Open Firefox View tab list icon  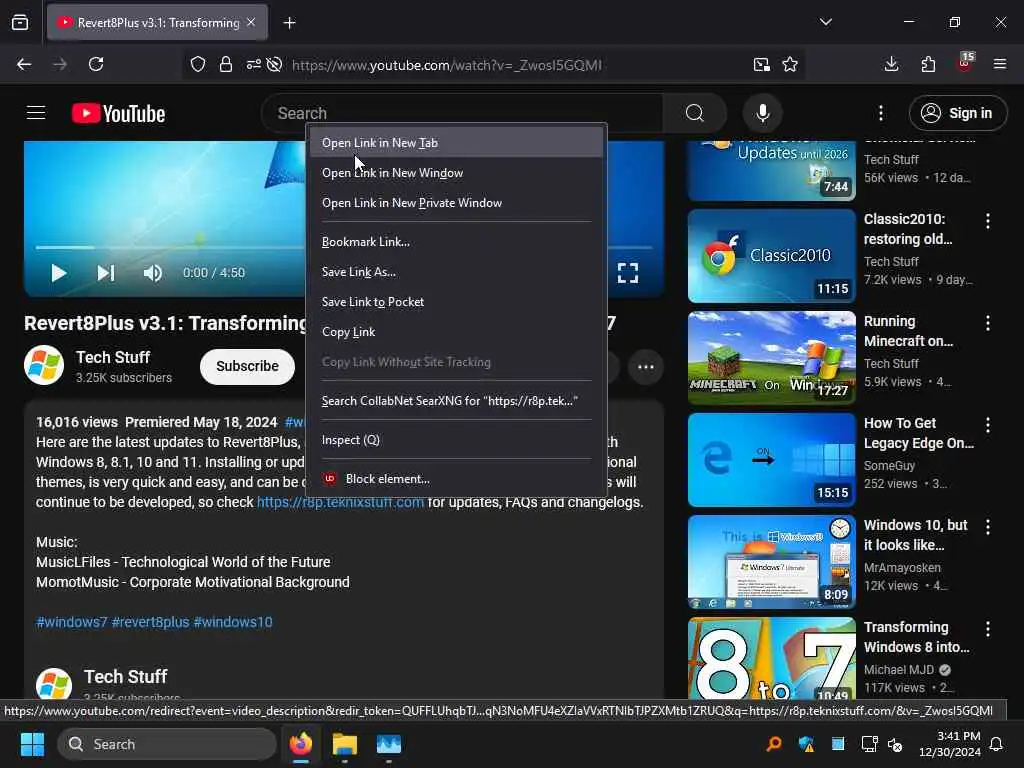pyautogui.click(x=20, y=22)
